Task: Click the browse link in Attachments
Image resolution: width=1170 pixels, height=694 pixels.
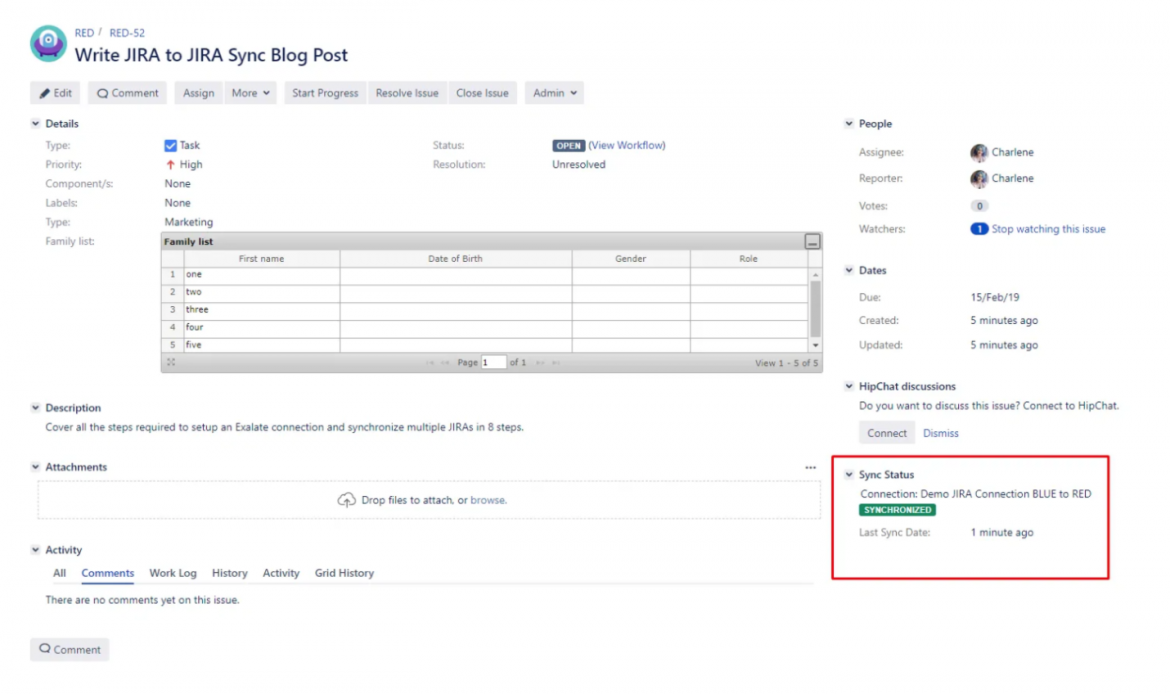Action: click(487, 500)
